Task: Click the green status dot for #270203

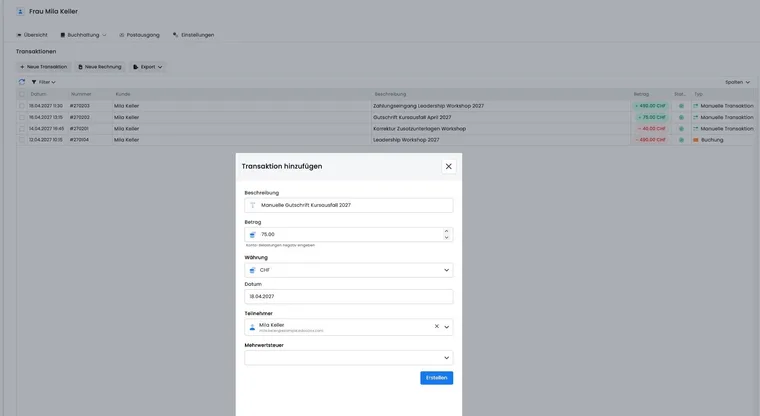Action: (681, 106)
